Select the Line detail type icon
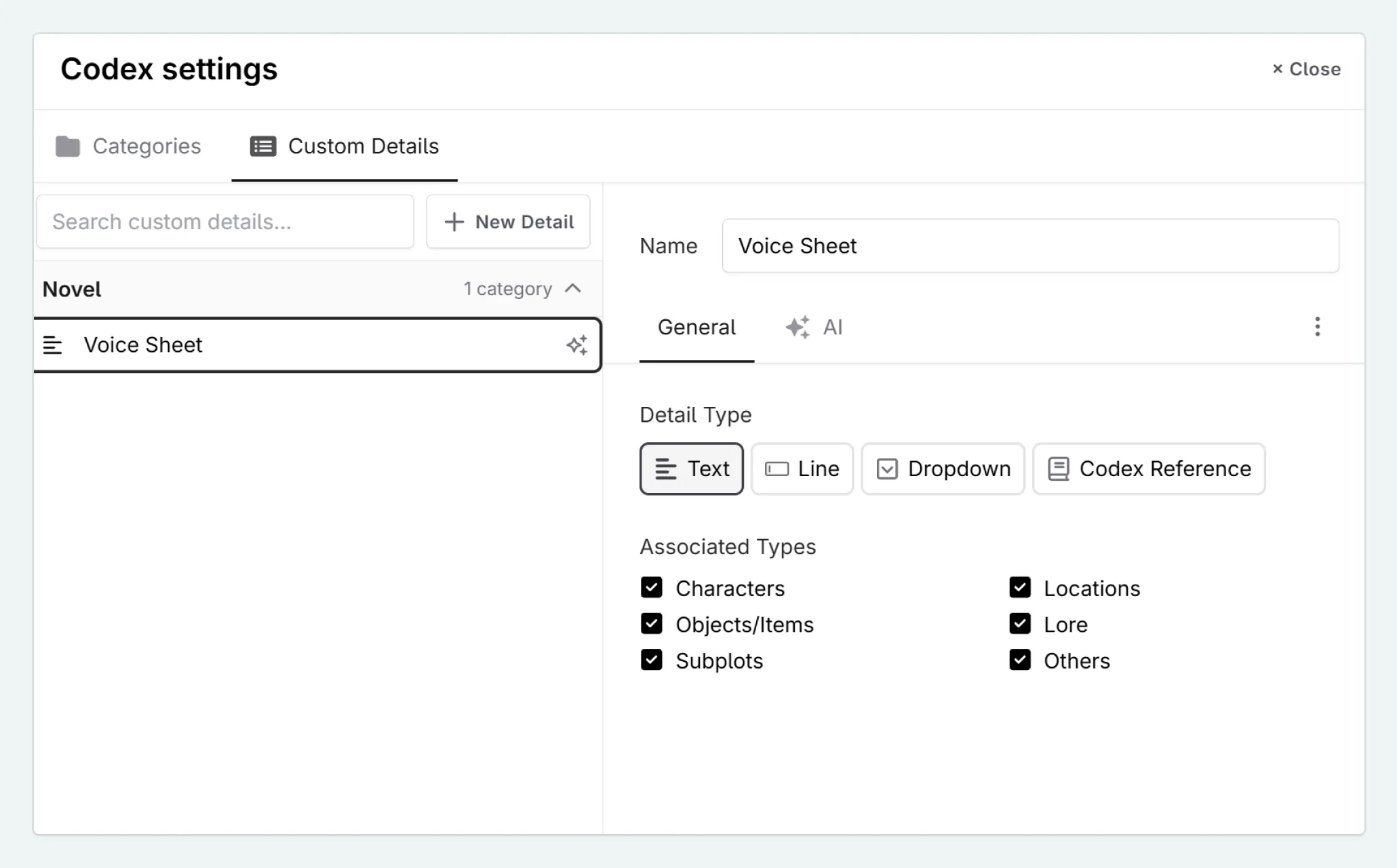 (779, 469)
